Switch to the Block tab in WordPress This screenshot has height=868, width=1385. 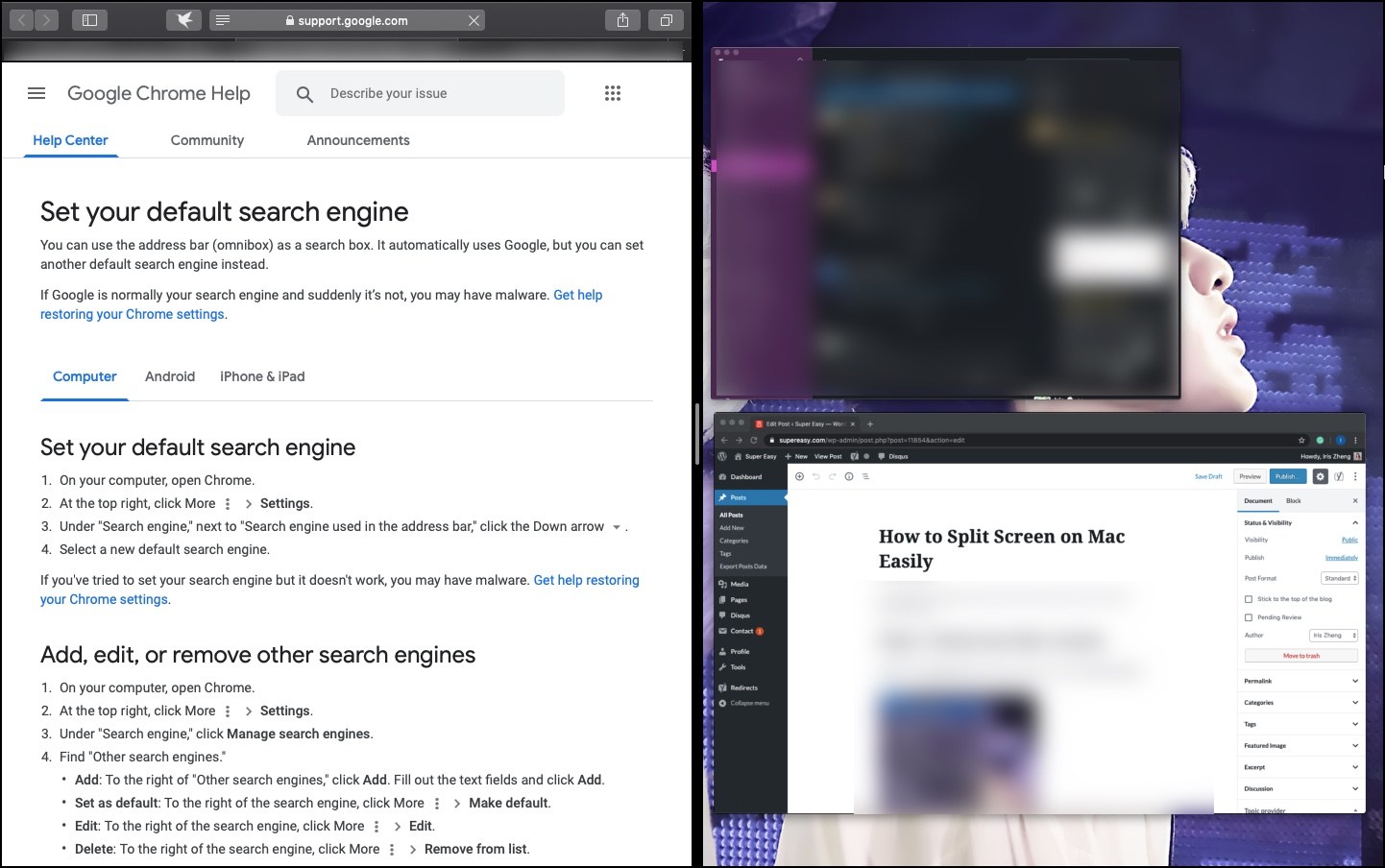1294,500
